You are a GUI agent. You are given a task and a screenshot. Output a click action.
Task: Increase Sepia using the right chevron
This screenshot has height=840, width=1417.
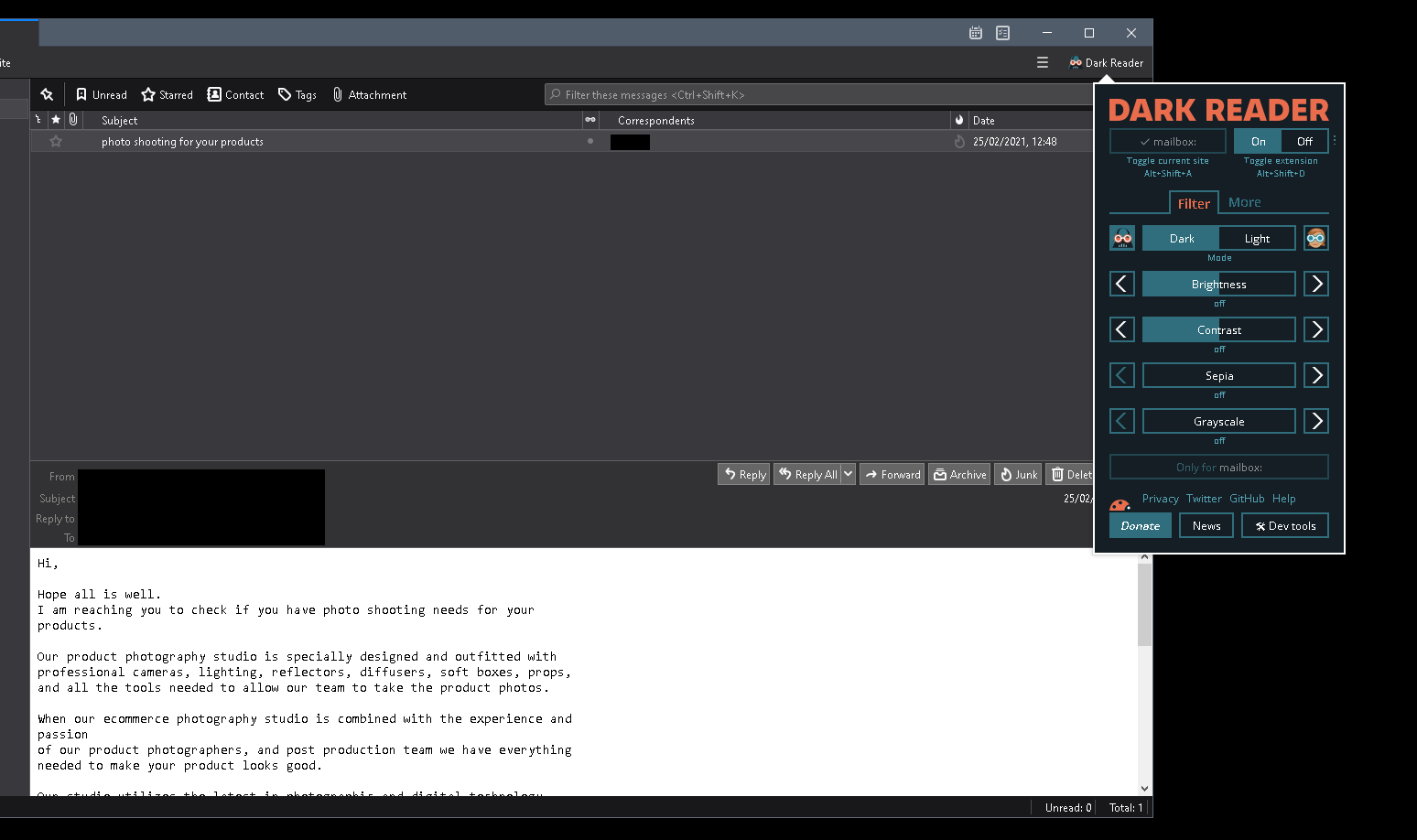point(1315,375)
